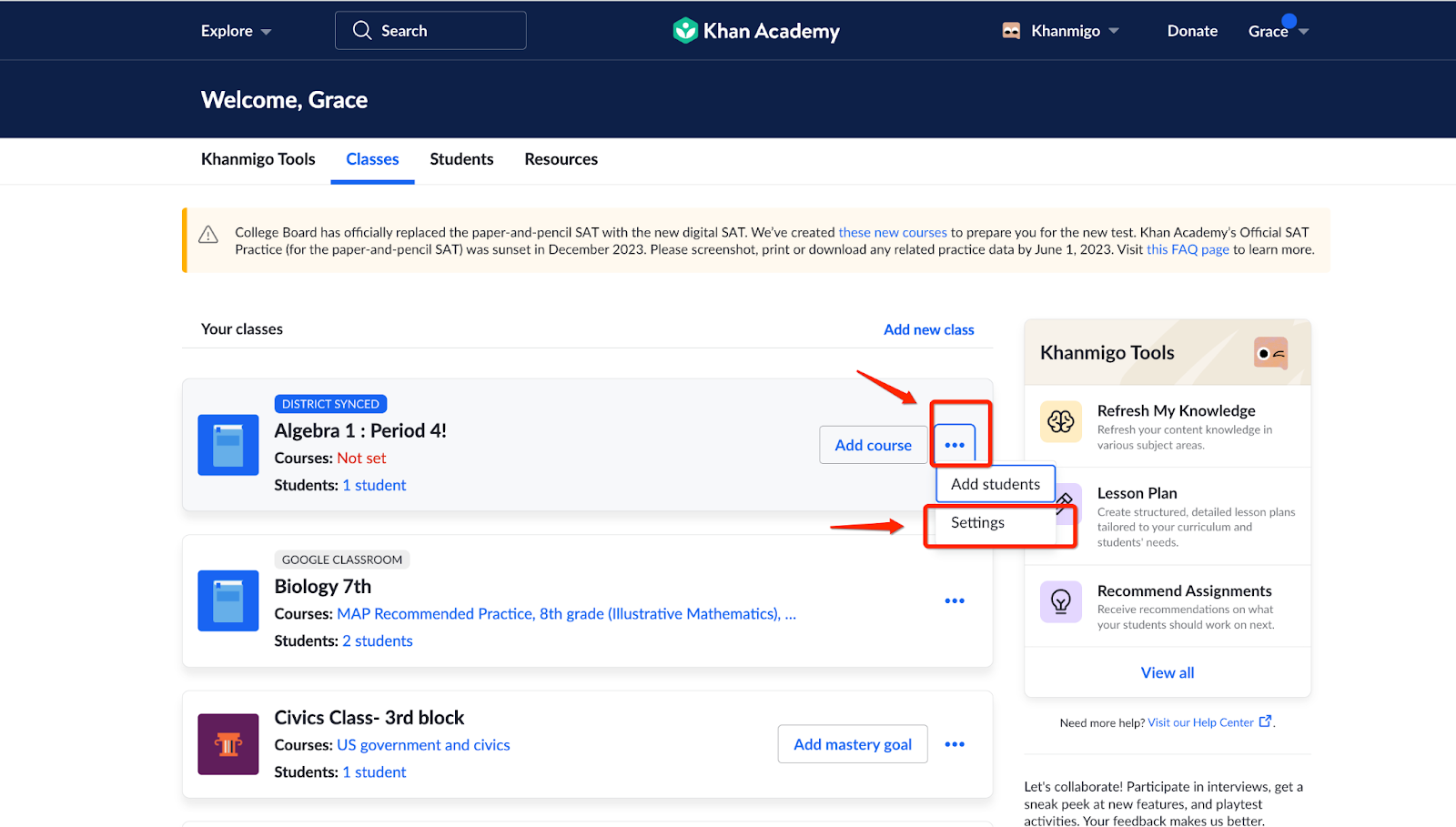Screen dimensions: 1456x827
Task: Click the Biology 7th class book icon
Action: click(x=228, y=600)
